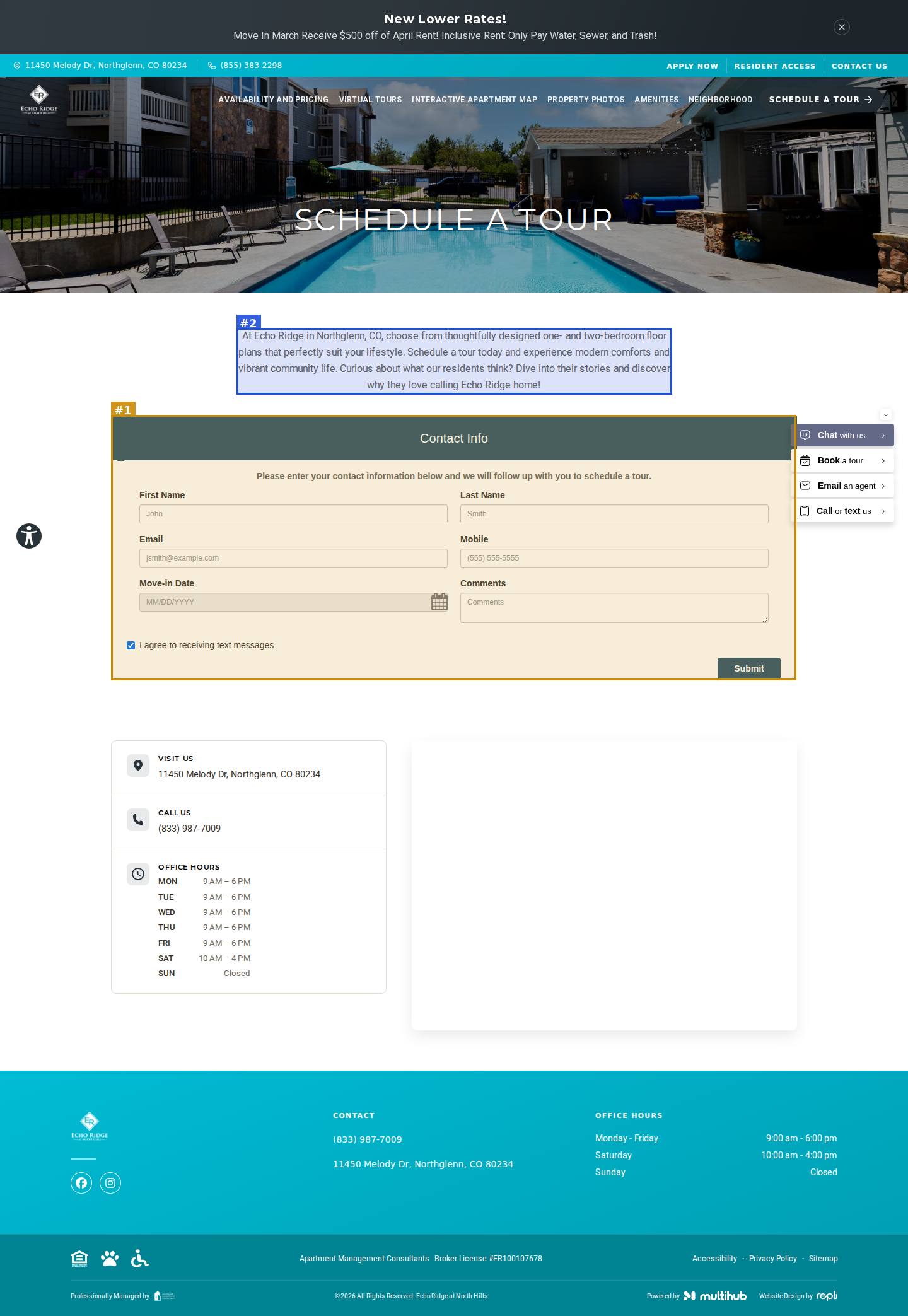Close the New Lower Rates banner
Screen dimensions: 908x1316
pyautogui.click(x=841, y=27)
